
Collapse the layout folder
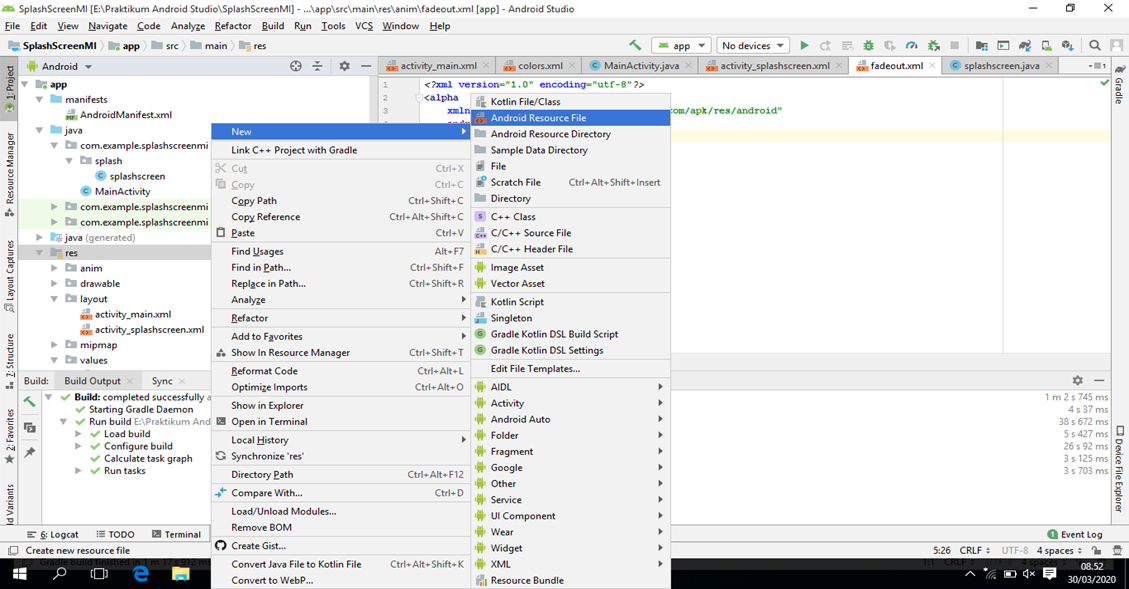tap(54, 299)
